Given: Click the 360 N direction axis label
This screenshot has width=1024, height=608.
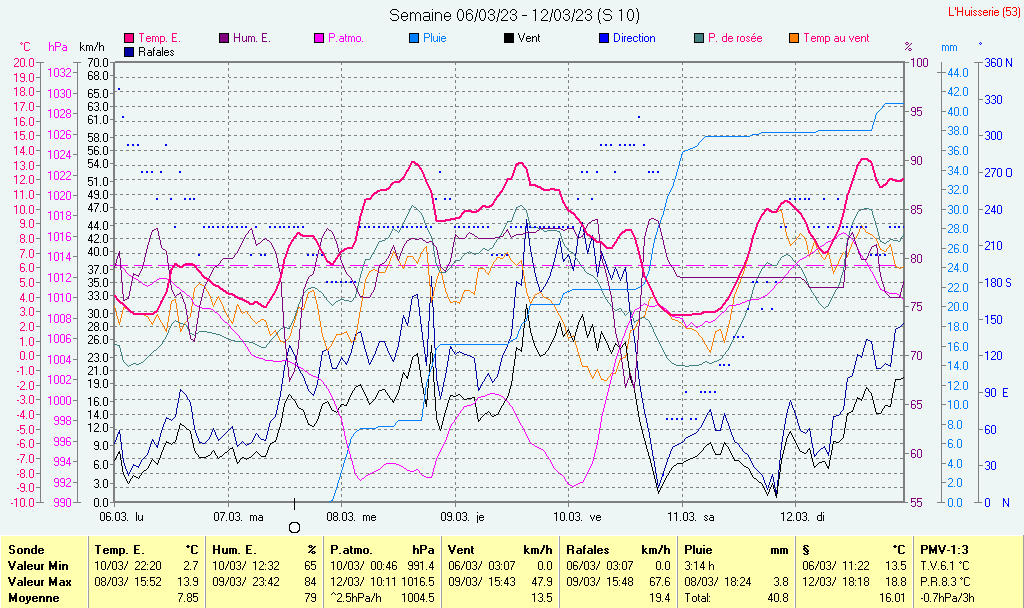Looking at the screenshot, I should coord(999,63).
